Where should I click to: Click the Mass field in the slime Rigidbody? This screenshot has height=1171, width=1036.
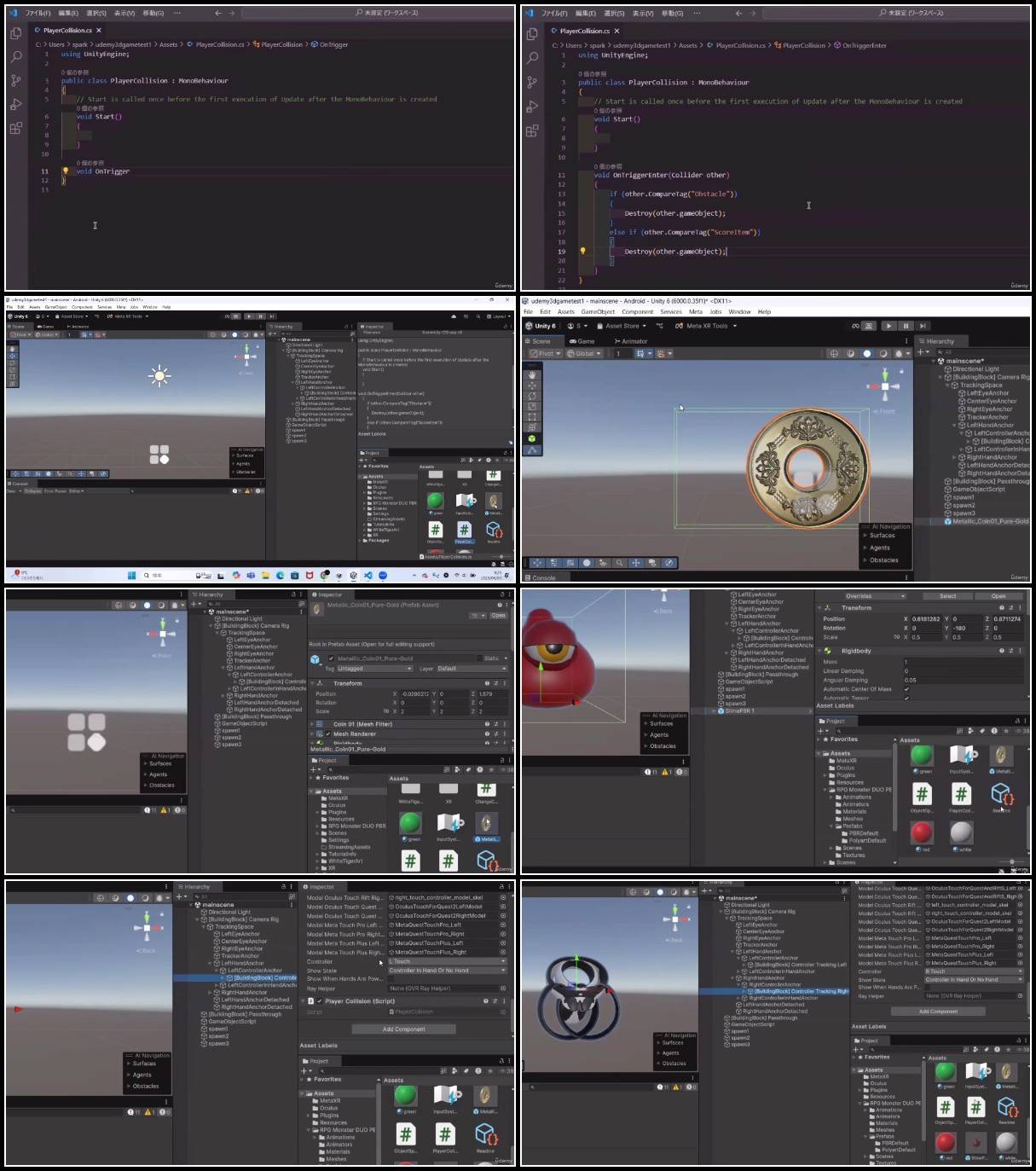pyautogui.click(x=963, y=662)
